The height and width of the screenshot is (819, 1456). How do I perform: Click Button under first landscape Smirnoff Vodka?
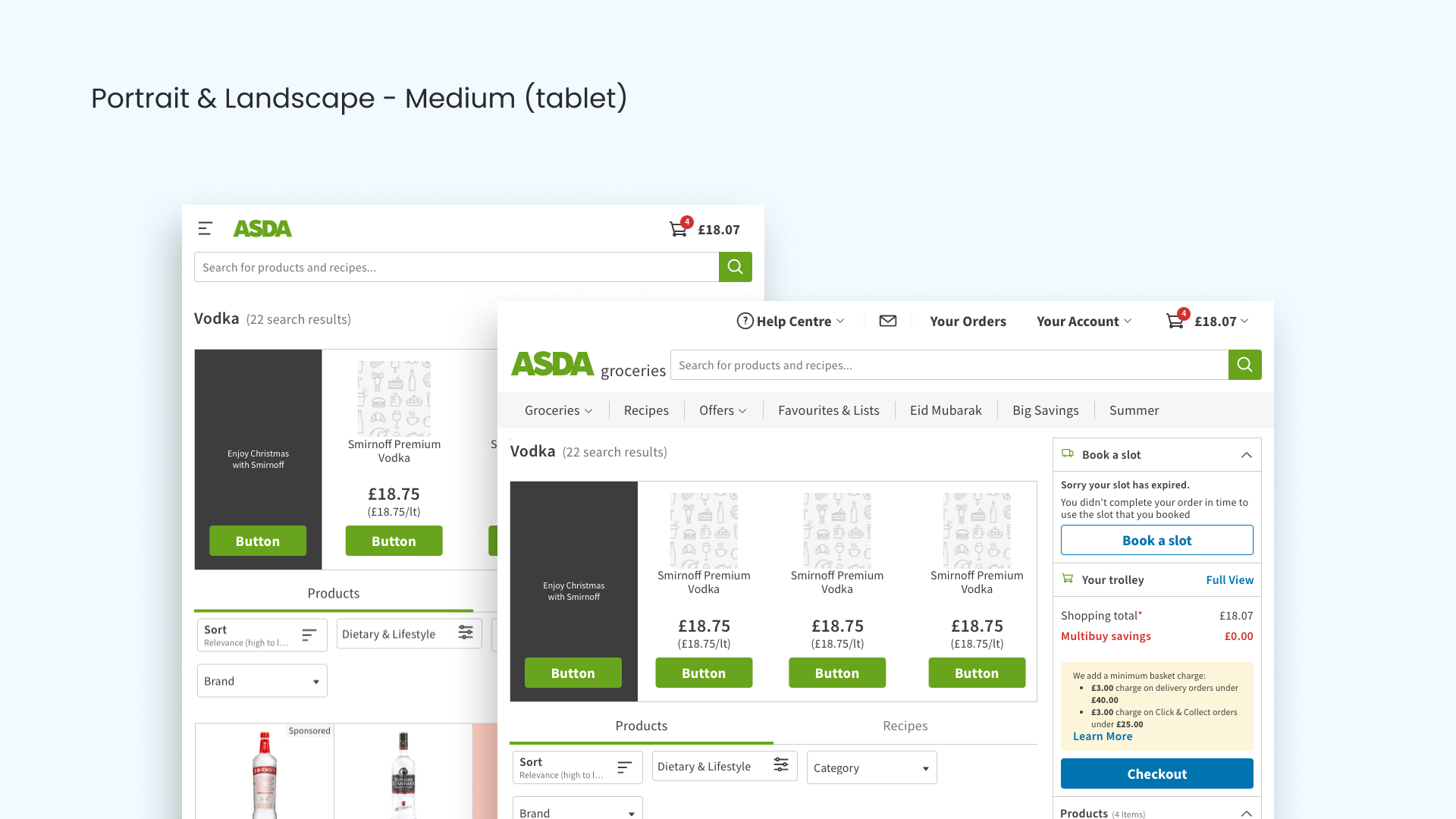pyautogui.click(x=704, y=673)
